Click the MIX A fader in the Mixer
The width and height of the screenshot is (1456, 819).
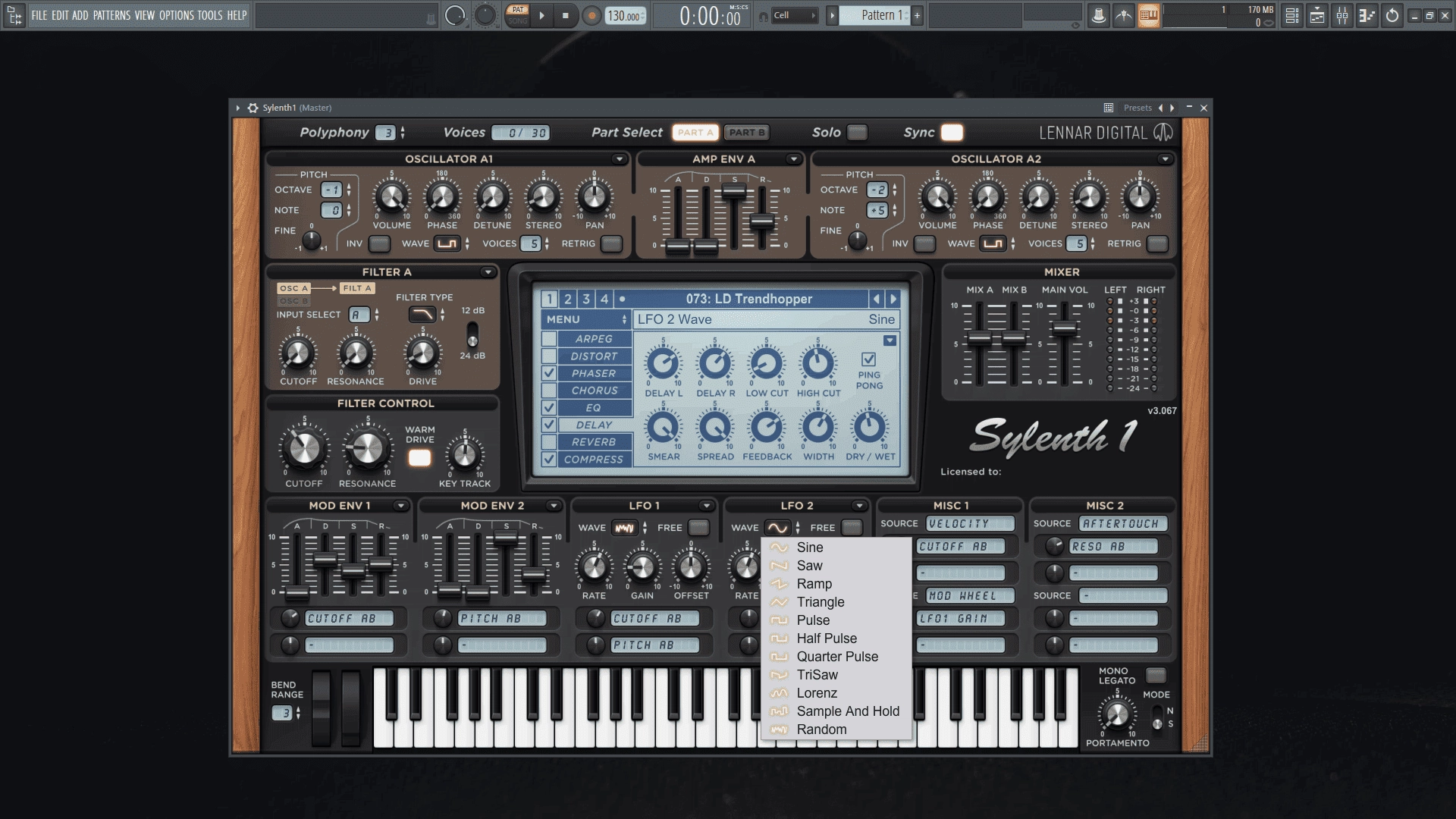(x=980, y=340)
